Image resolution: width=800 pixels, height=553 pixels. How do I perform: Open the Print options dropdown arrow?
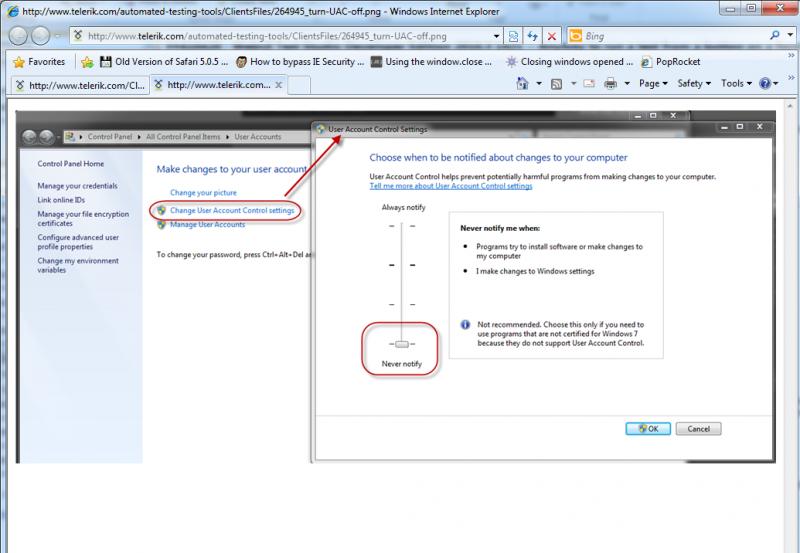pos(627,83)
